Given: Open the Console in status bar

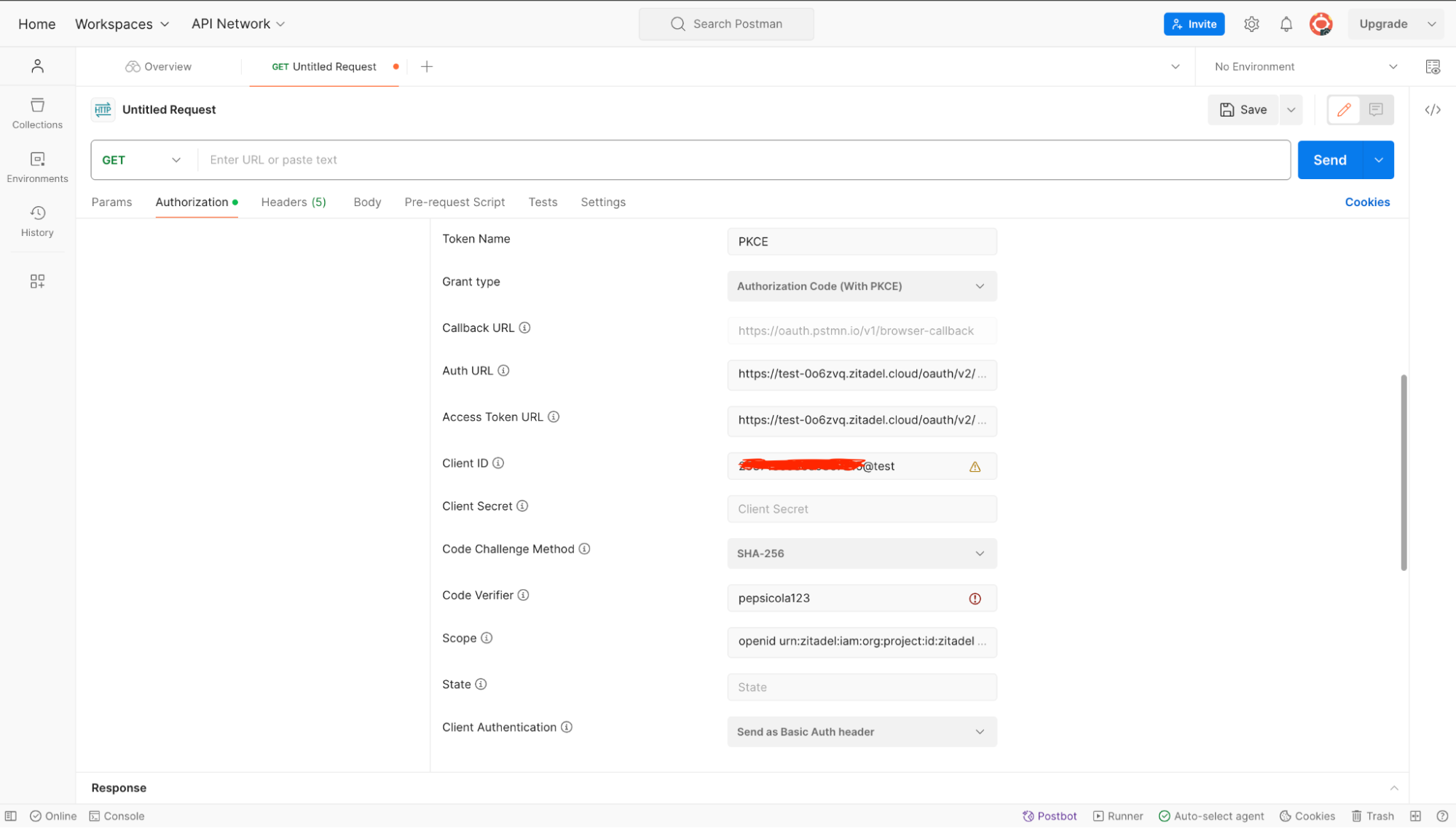Looking at the screenshot, I should coord(117,816).
